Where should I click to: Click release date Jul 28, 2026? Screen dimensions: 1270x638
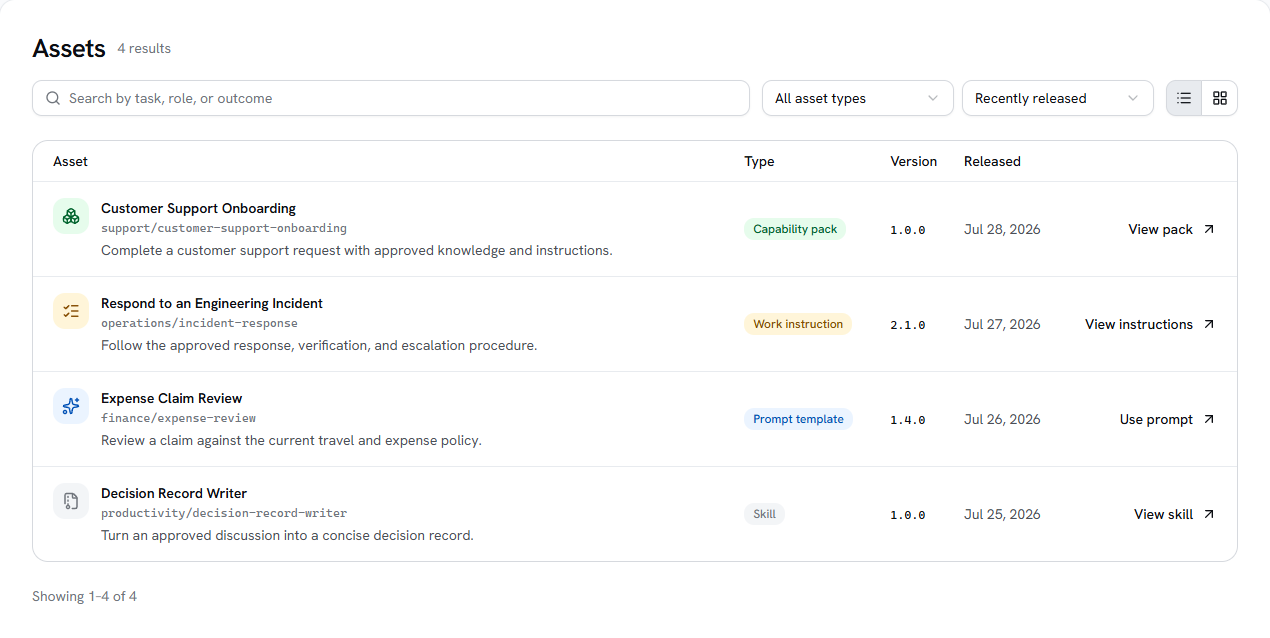1002,229
